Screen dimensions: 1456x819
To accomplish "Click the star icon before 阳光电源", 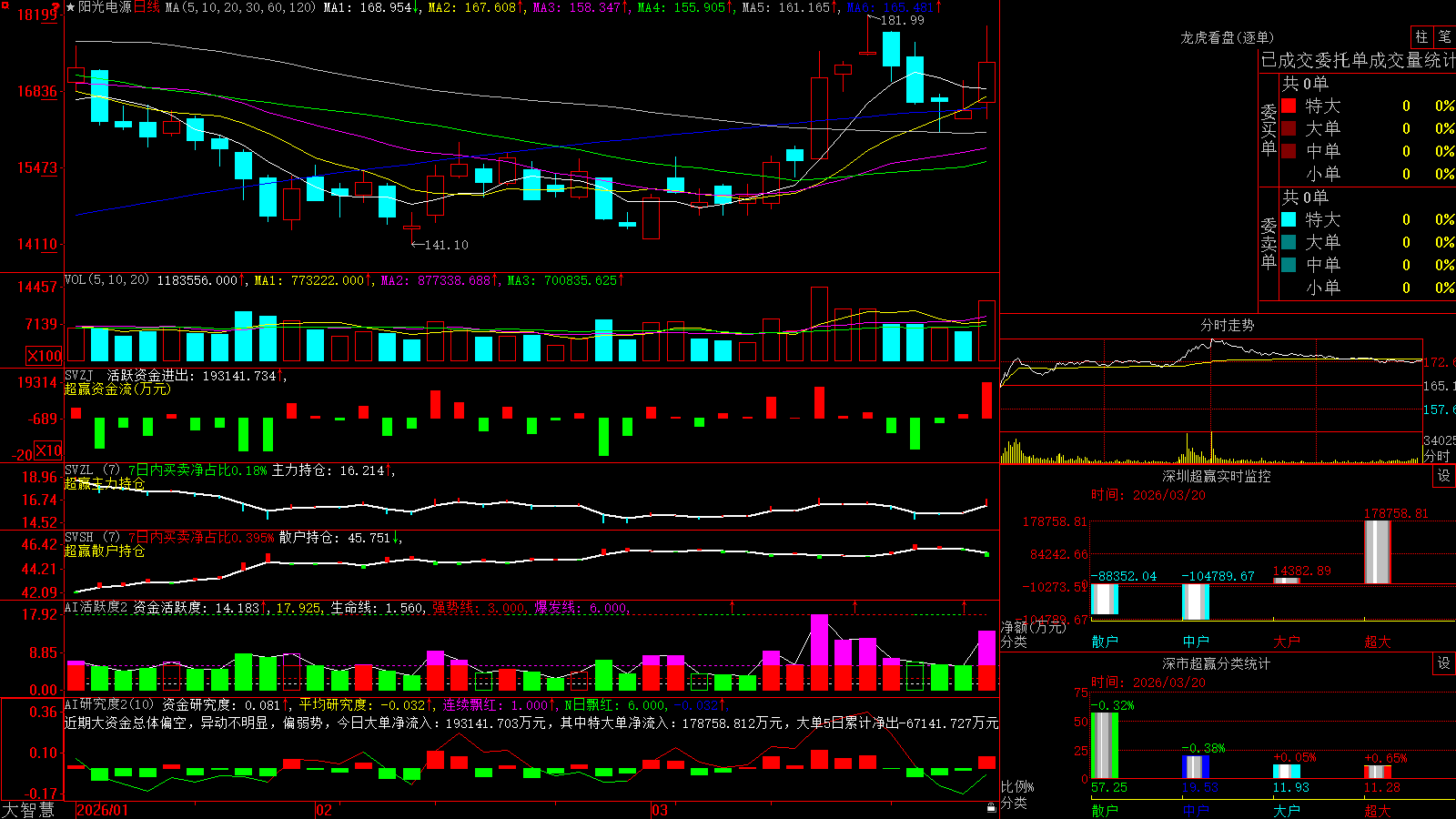I will [x=71, y=7].
